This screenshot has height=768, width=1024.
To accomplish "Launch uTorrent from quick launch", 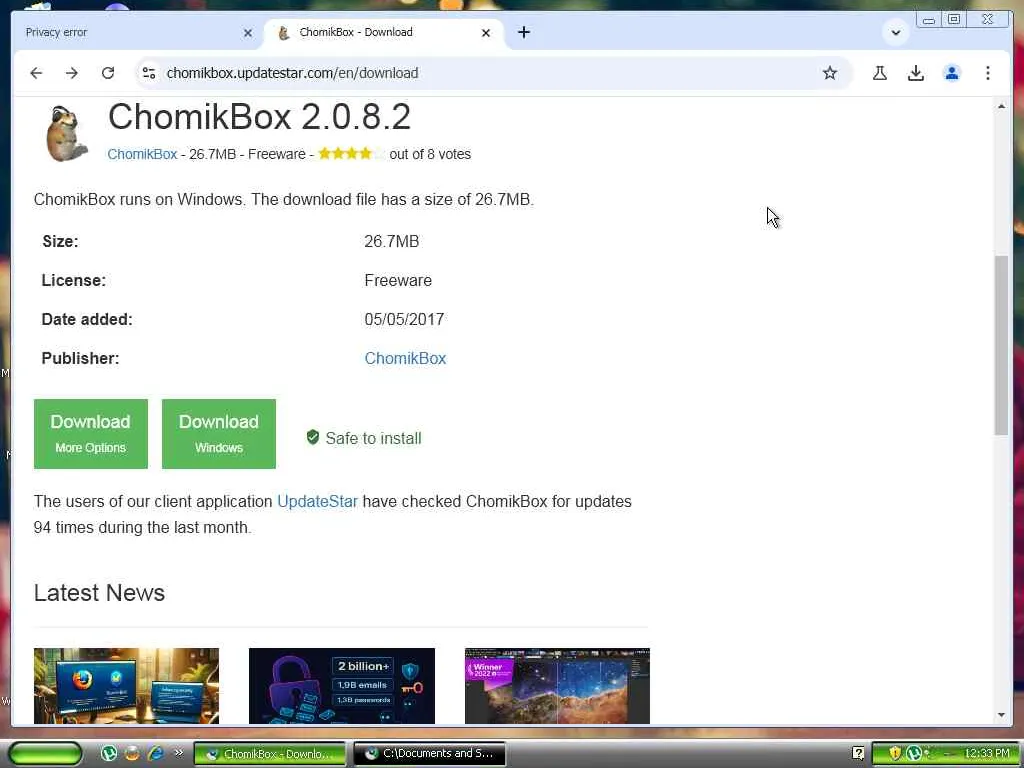I will 108,754.
